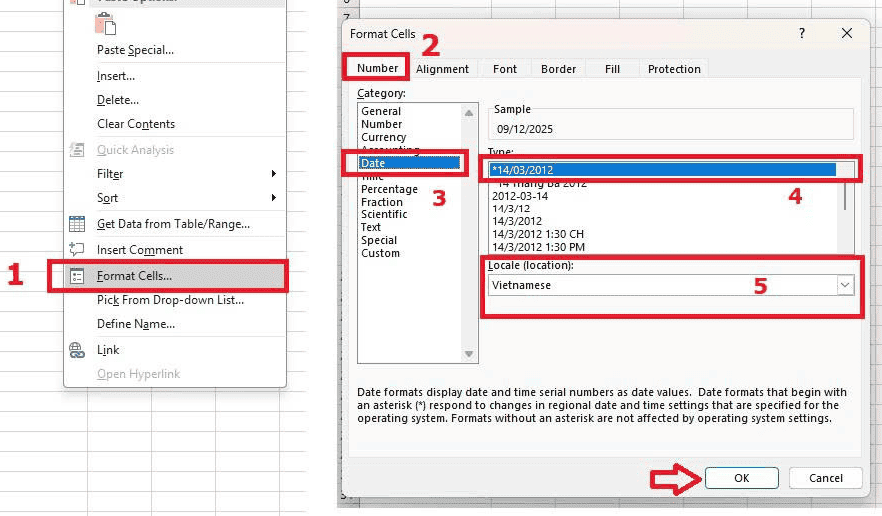
Task: Select Fraction category
Action: (x=382, y=202)
